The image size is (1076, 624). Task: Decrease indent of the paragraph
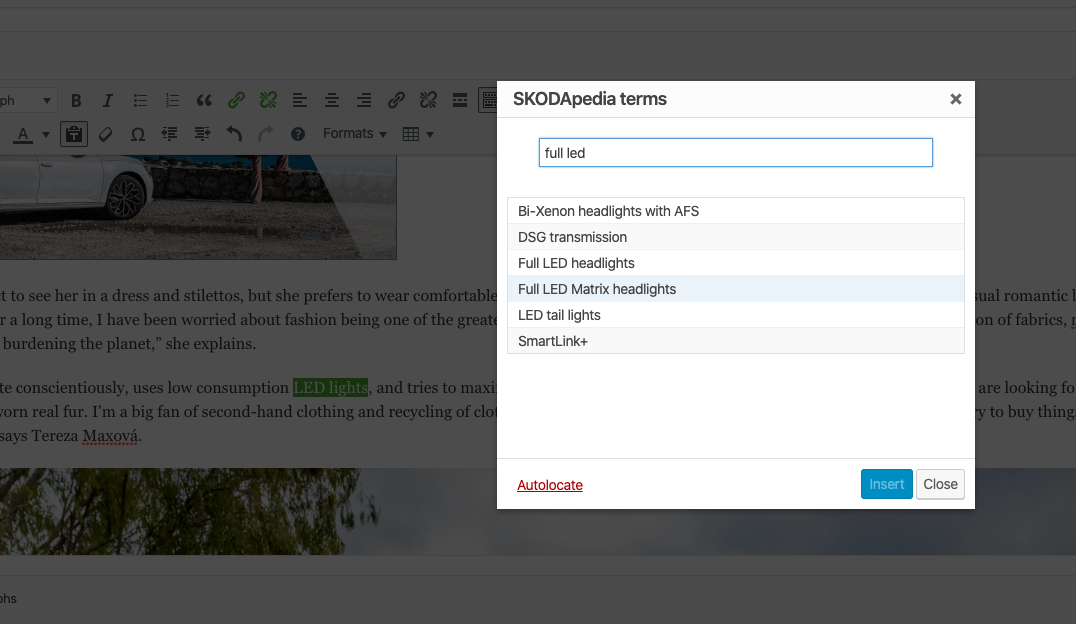coord(169,135)
